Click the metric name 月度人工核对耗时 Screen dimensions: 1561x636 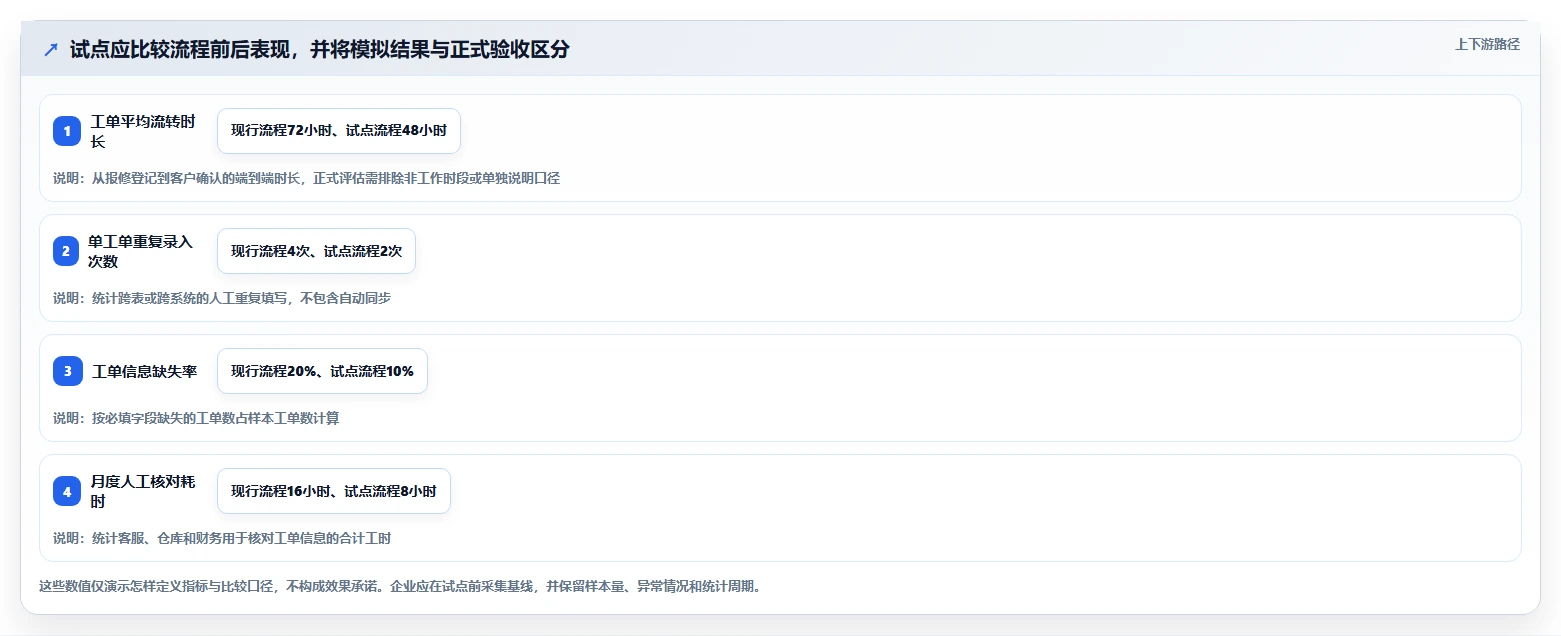coord(143,491)
